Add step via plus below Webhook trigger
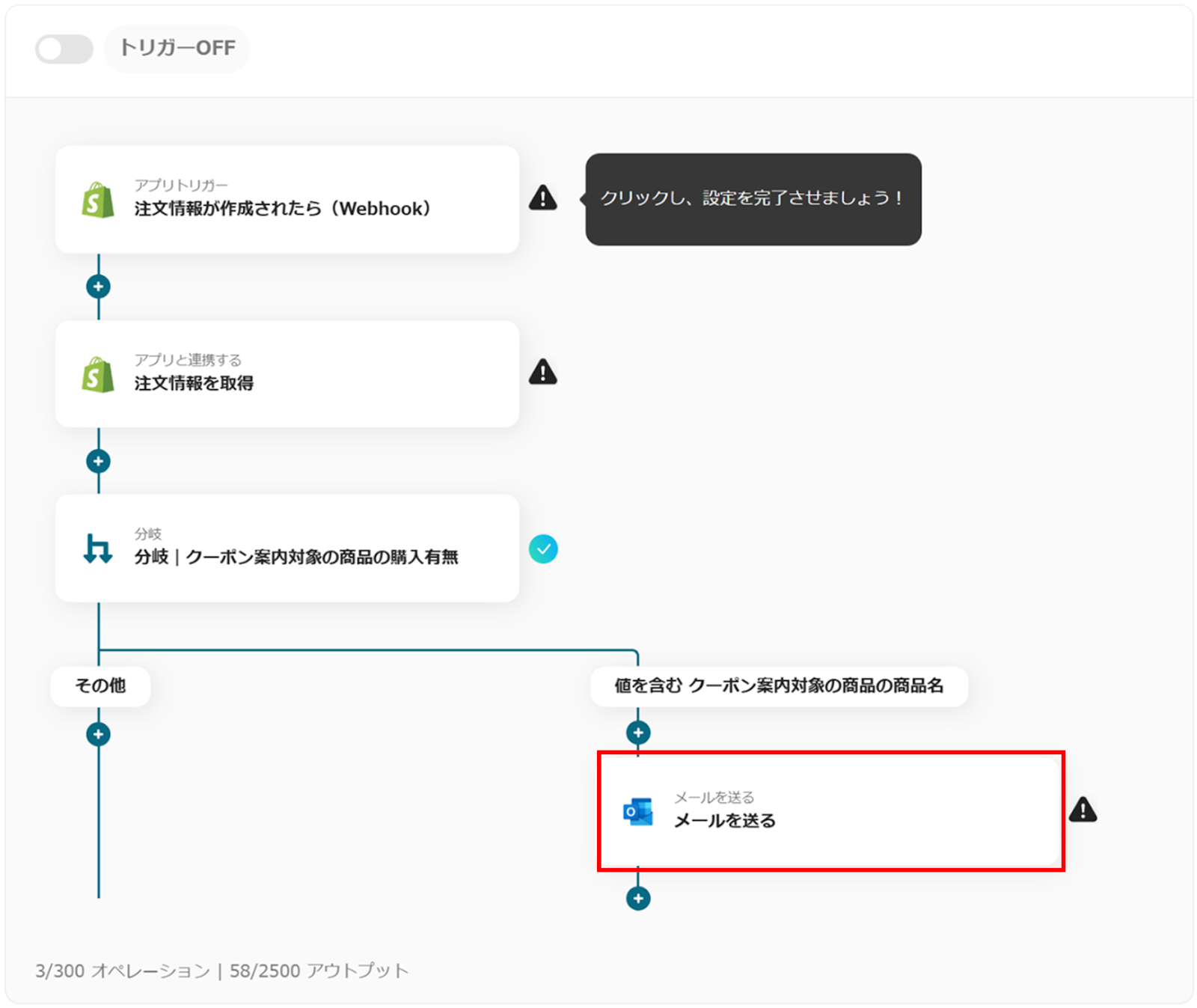This screenshot has height=1008, width=1197. click(x=98, y=287)
